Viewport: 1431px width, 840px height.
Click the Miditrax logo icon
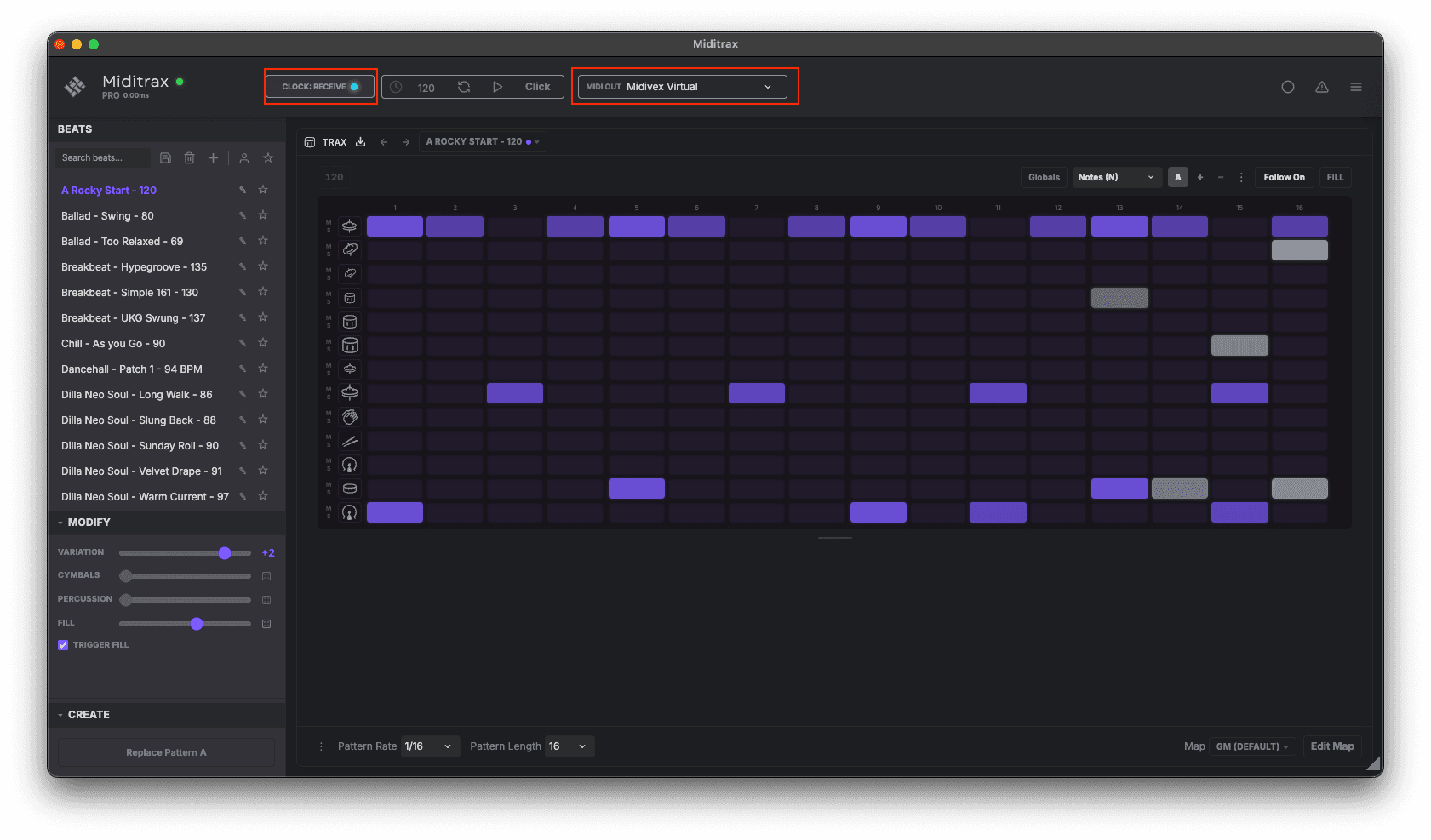pyautogui.click(x=75, y=86)
